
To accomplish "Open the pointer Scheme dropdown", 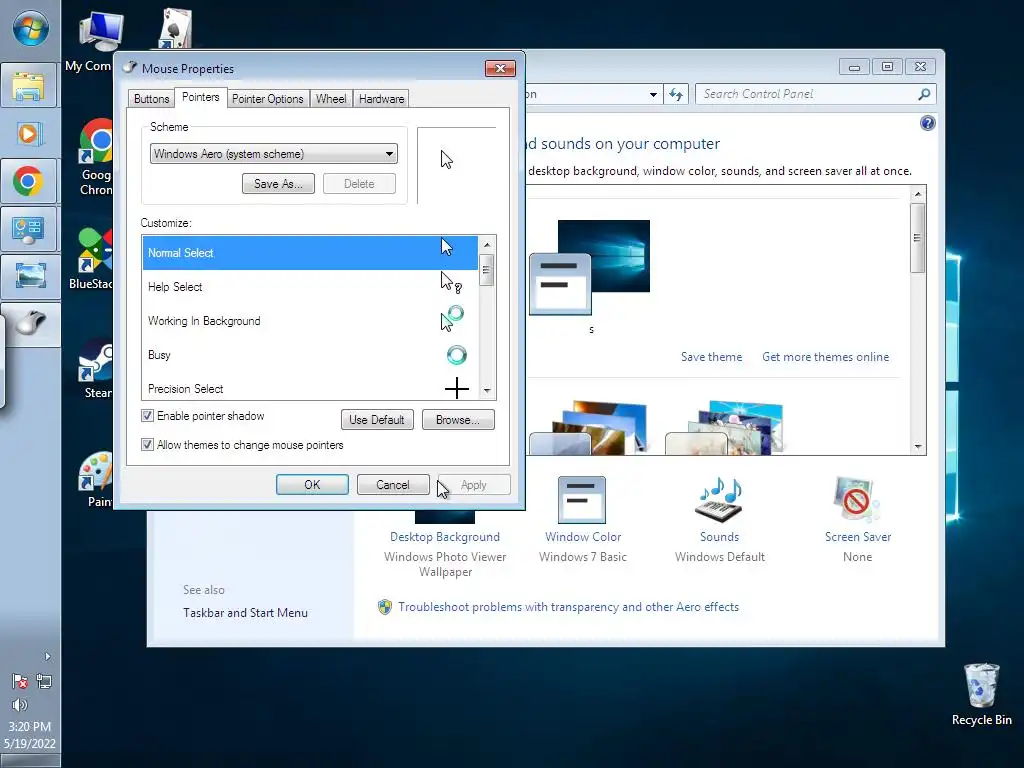I will 274,153.
